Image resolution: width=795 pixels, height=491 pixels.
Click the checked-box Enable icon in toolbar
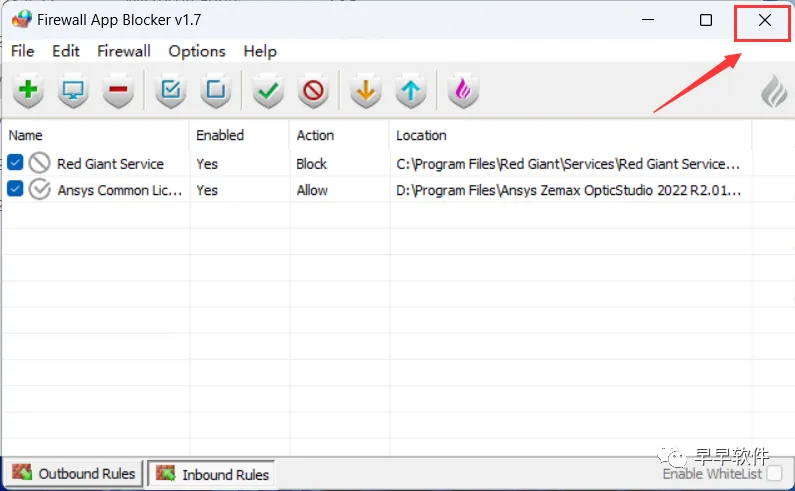tap(171, 91)
